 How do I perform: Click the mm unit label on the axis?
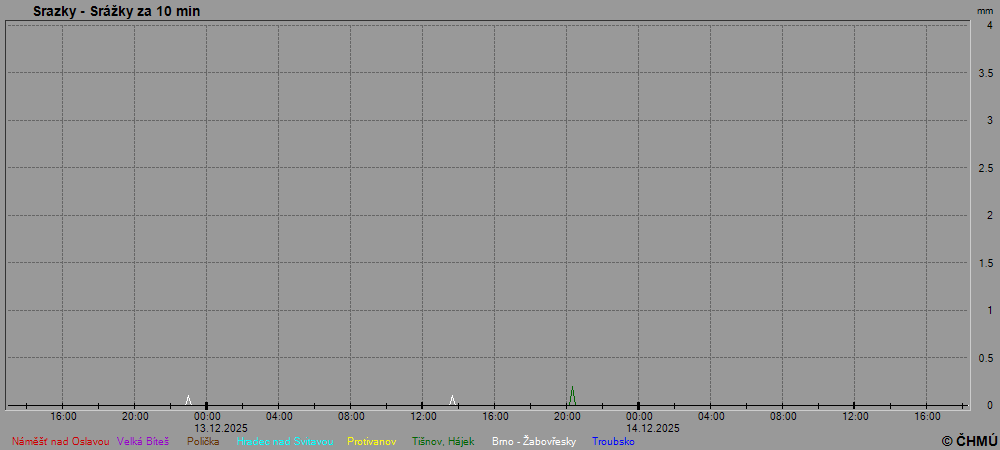pyautogui.click(x=985, y=10)
